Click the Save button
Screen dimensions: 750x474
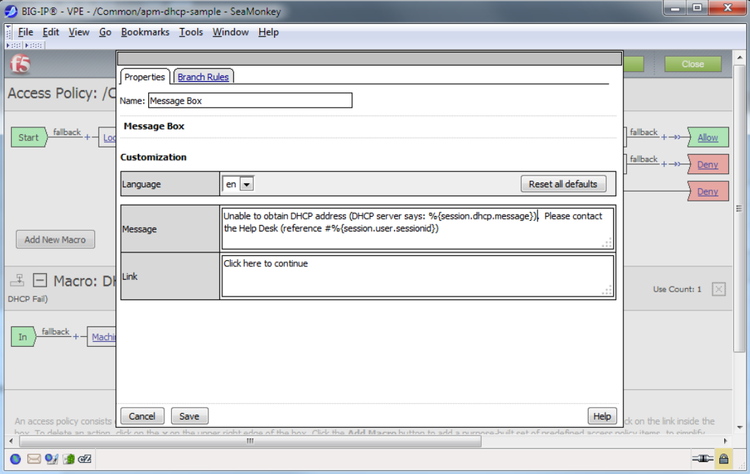click(189, 416)
